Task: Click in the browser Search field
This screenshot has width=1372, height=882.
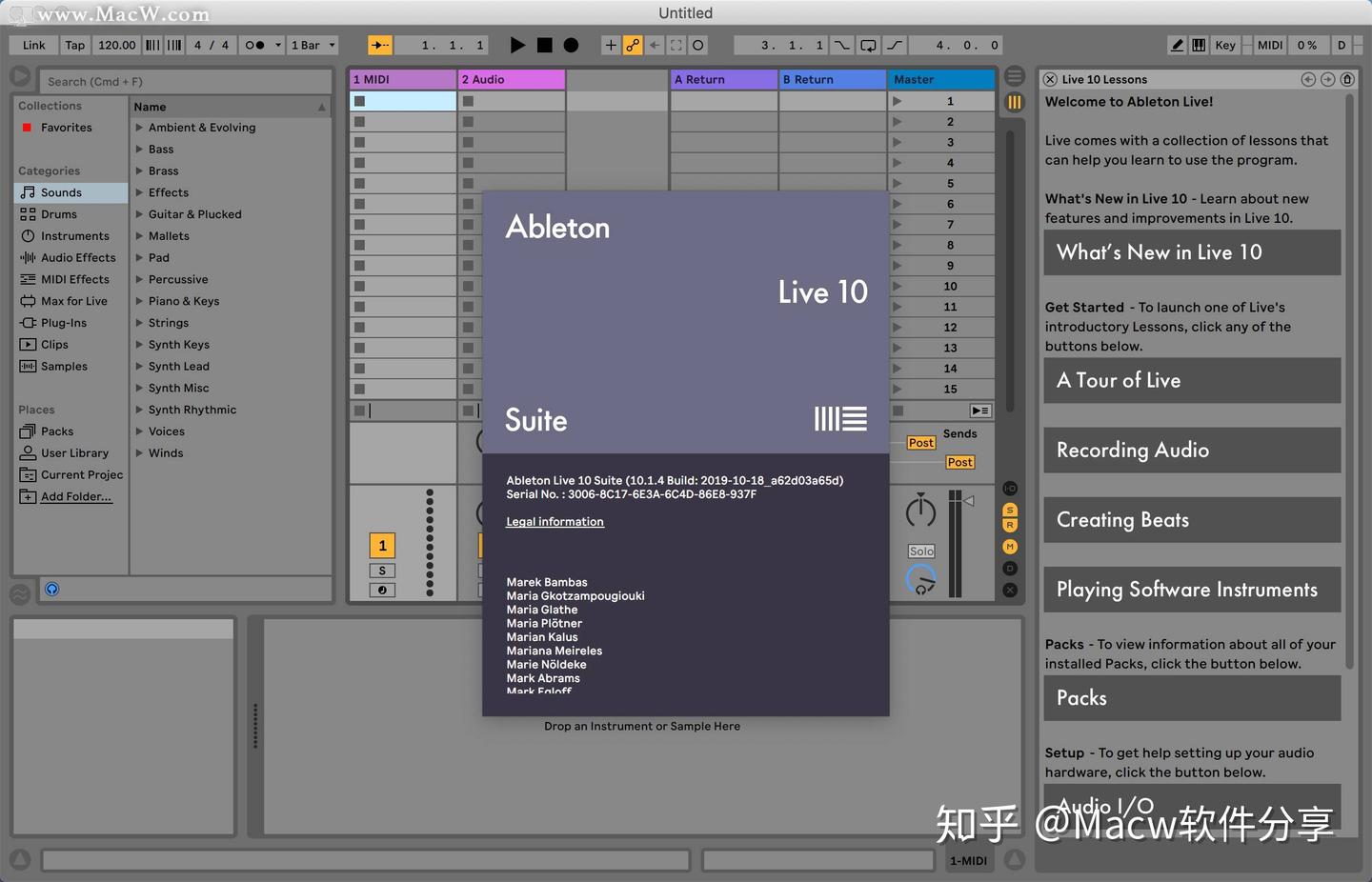Action: (x=186, y=81)
